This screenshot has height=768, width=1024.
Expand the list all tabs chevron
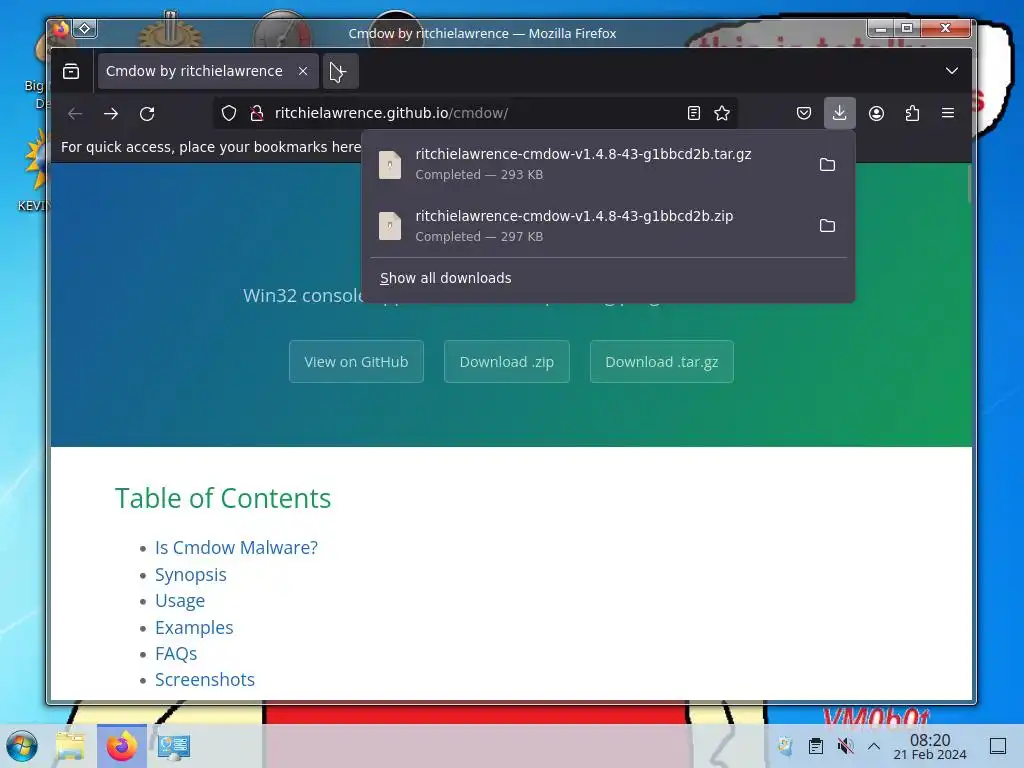pos(952,71)
